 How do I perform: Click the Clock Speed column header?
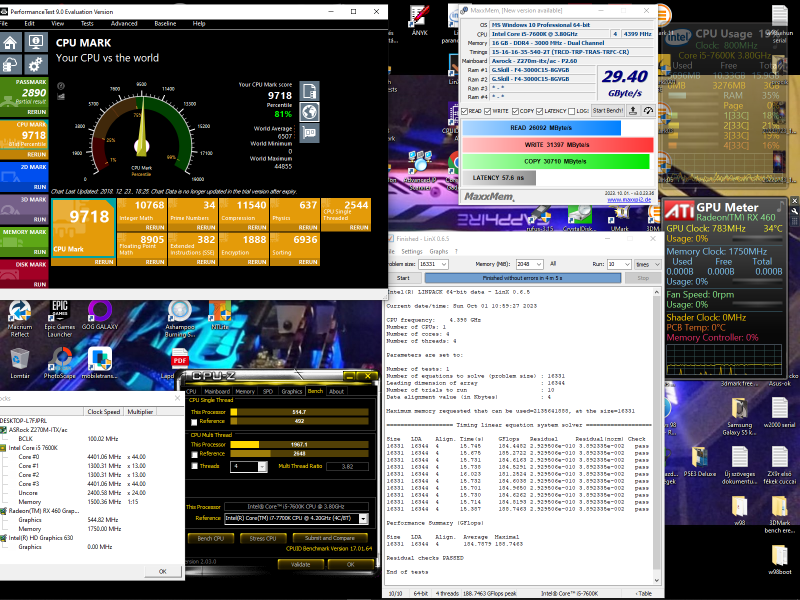tap(104, 412)
